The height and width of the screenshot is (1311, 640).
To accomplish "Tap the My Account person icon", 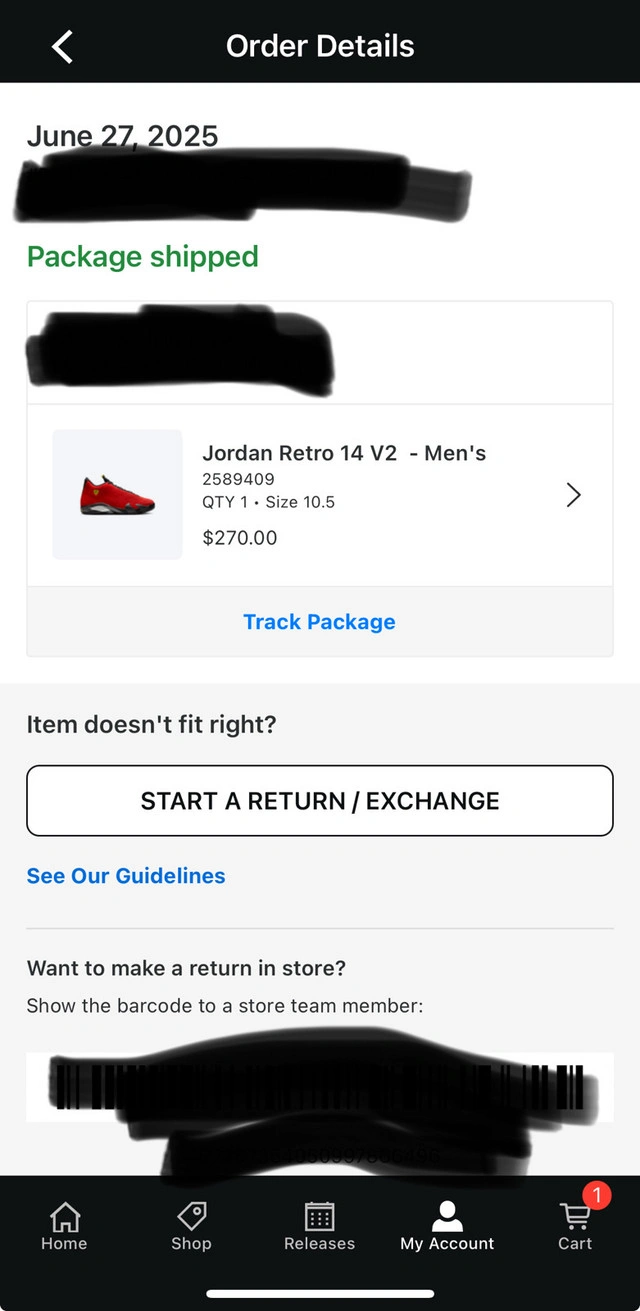I will point(447,1216).
